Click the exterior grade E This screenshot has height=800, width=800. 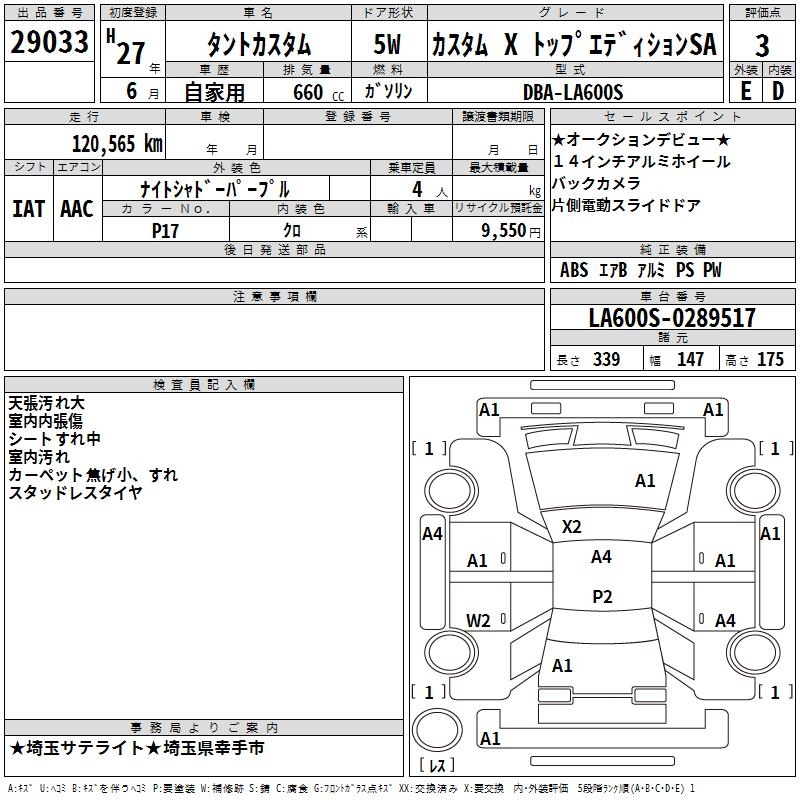[x=745, y=91]
